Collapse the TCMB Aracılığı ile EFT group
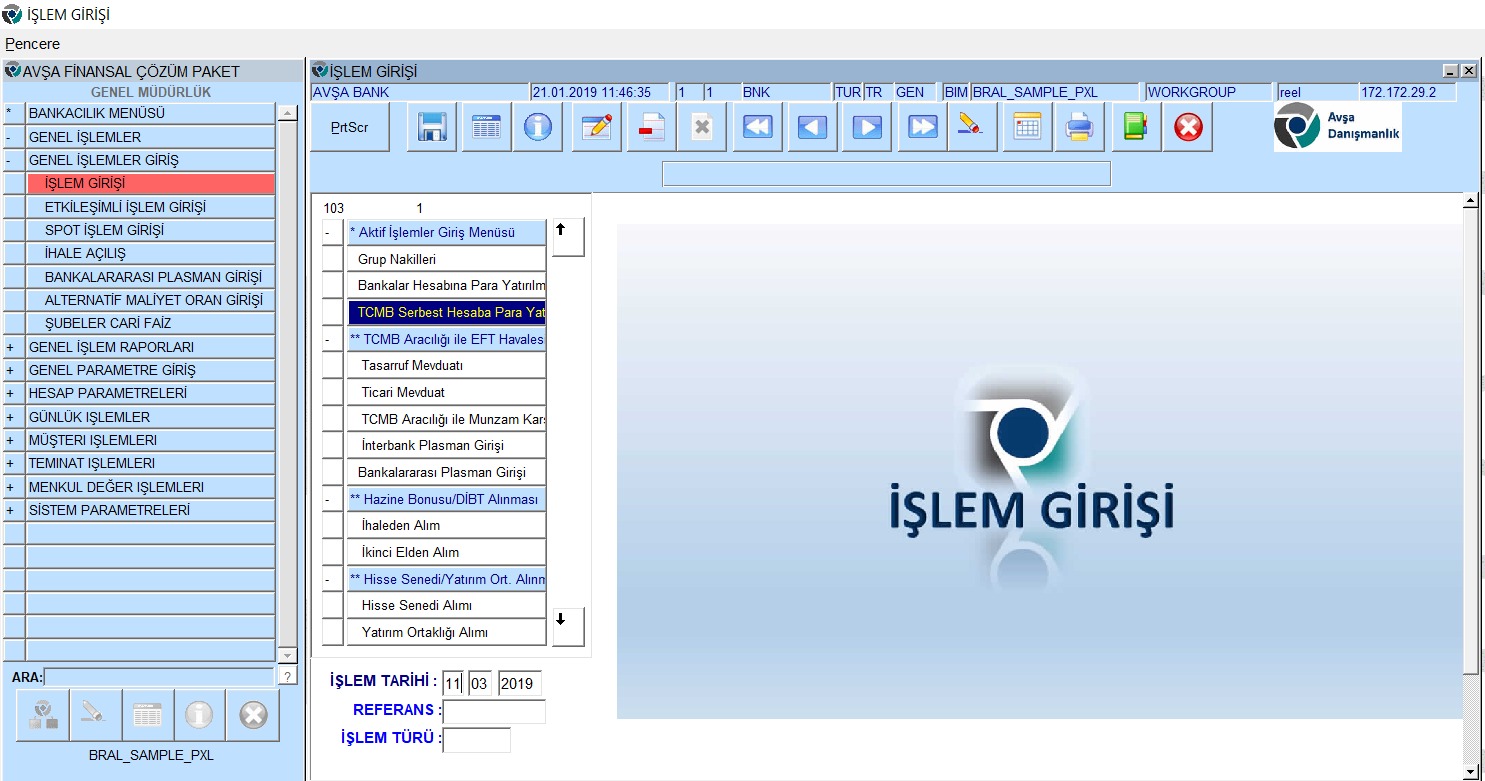 [x=333, y=339]
